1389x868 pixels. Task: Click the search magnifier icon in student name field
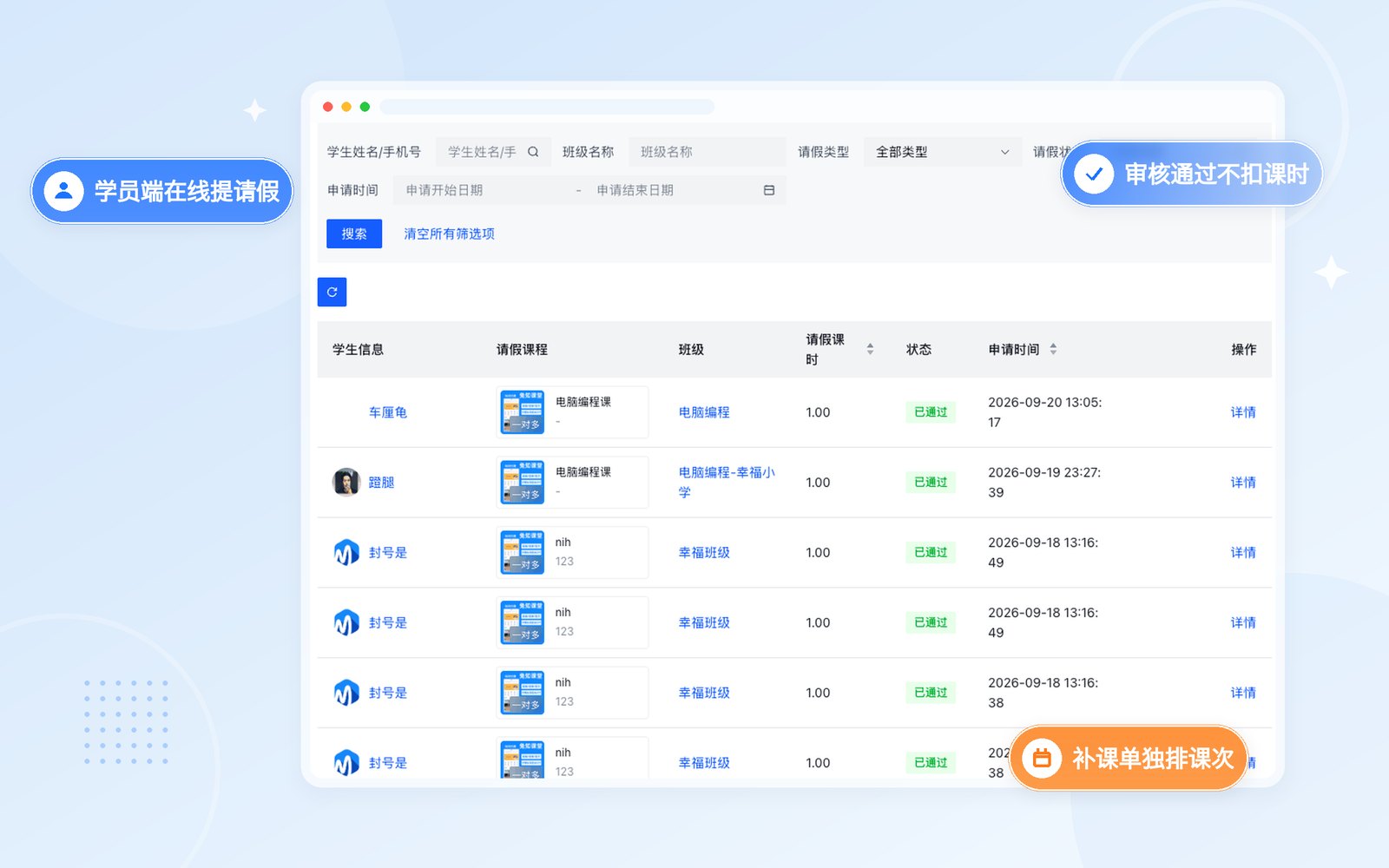click(x=533, y=152)
